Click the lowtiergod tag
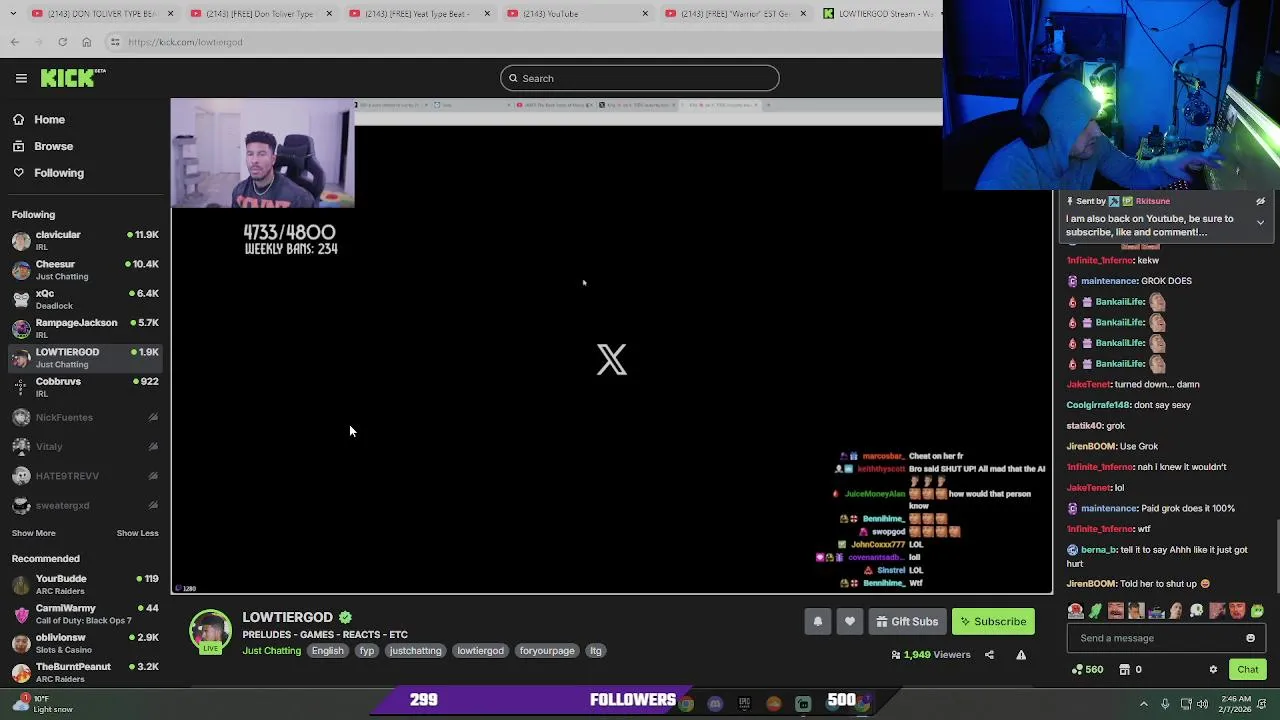Image resolution: width=1280 pixels, height=720 pixels. [x=480, y=651]
